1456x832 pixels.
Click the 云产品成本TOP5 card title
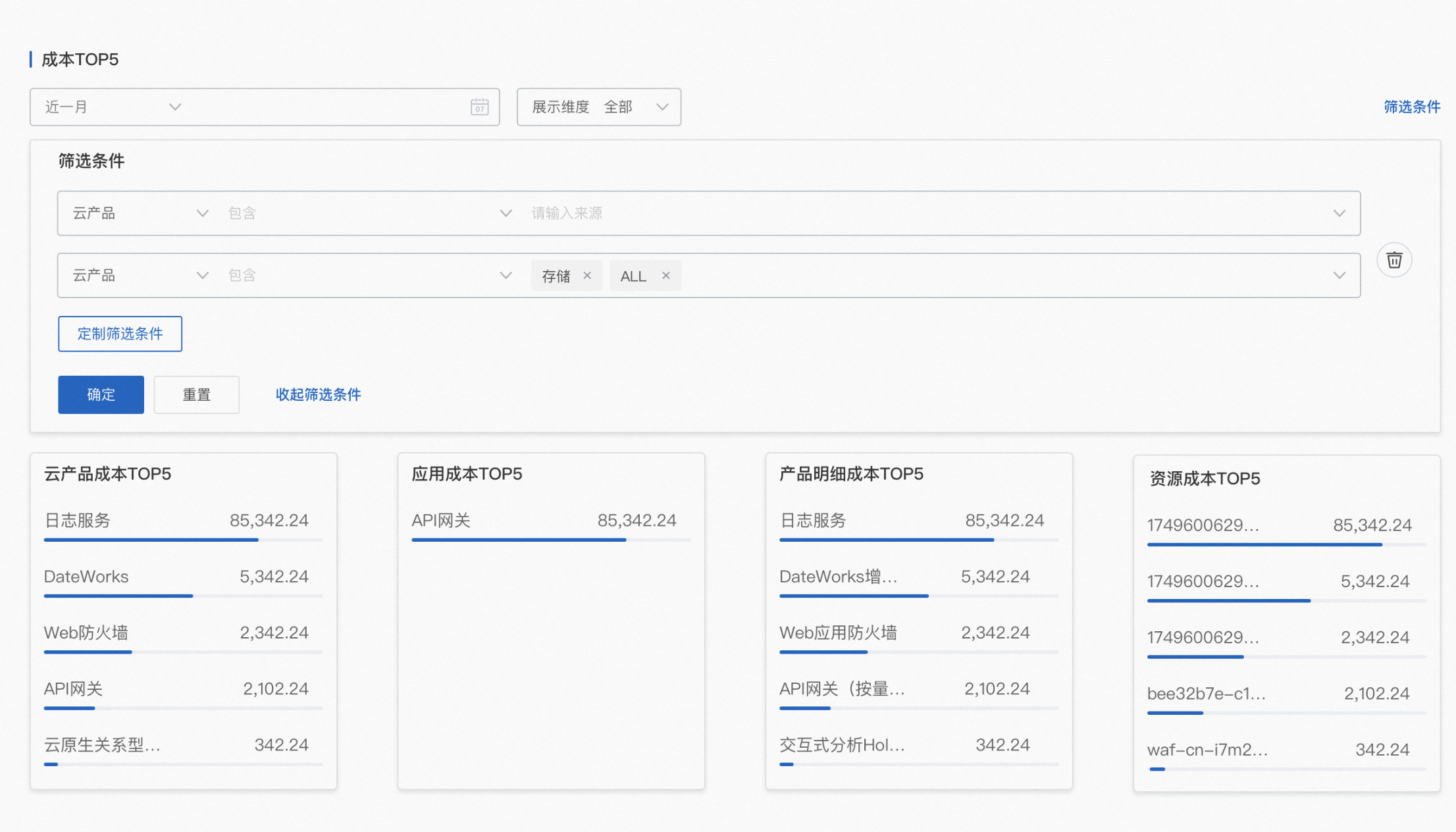[x=107, y=474]
